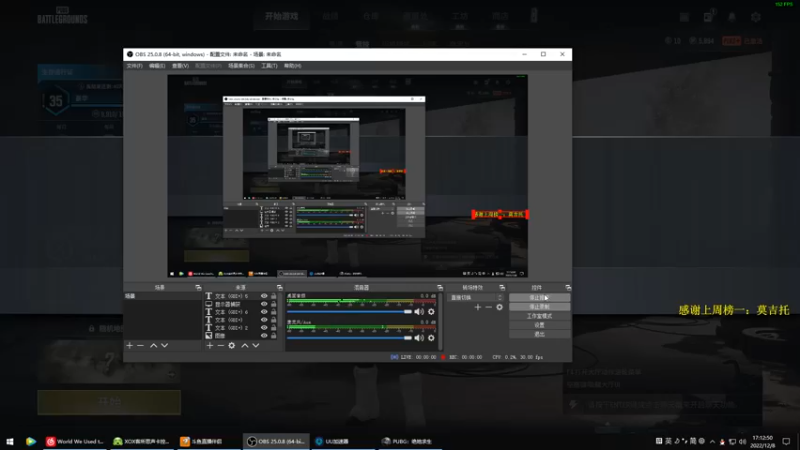This screenshot has height=450, width=800.
Task: Open the 编辑(E) Edit menu
Action: pos(157,66)
